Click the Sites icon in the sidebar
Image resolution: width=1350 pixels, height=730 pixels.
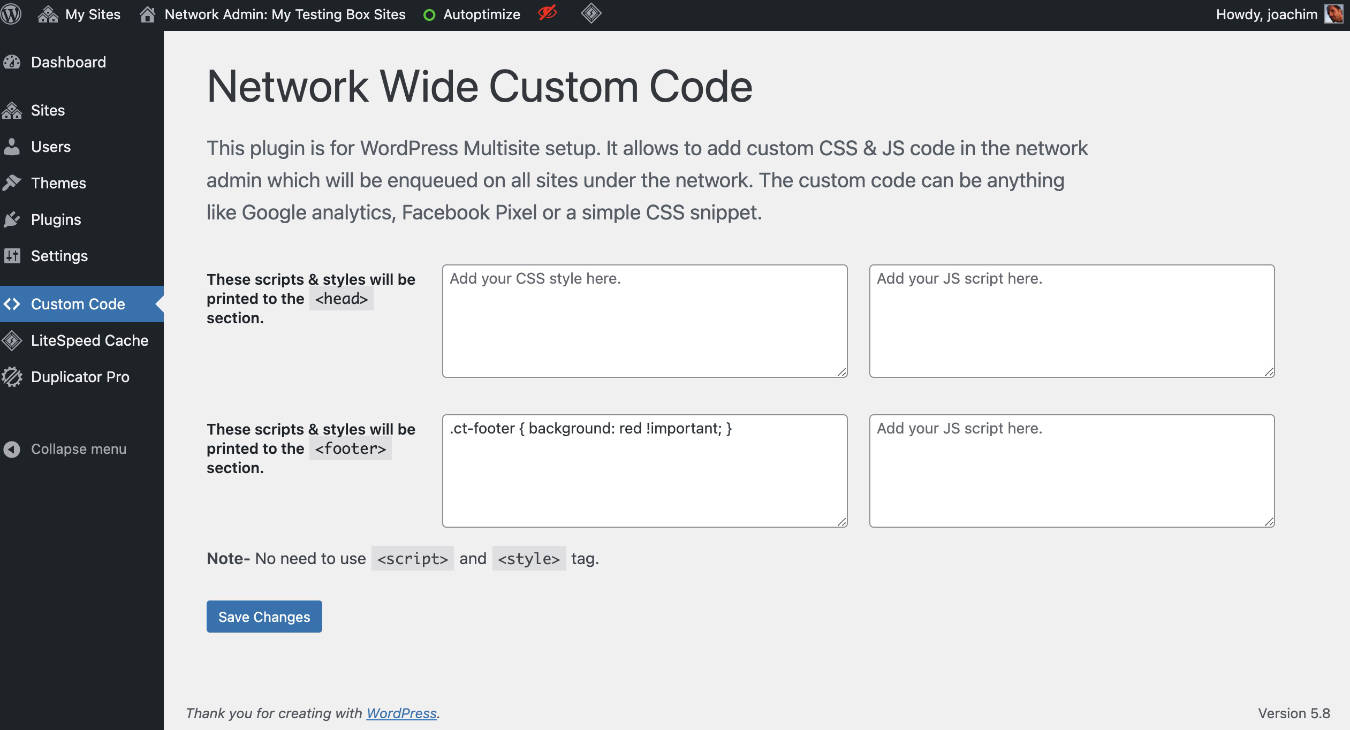click(14, 110)
